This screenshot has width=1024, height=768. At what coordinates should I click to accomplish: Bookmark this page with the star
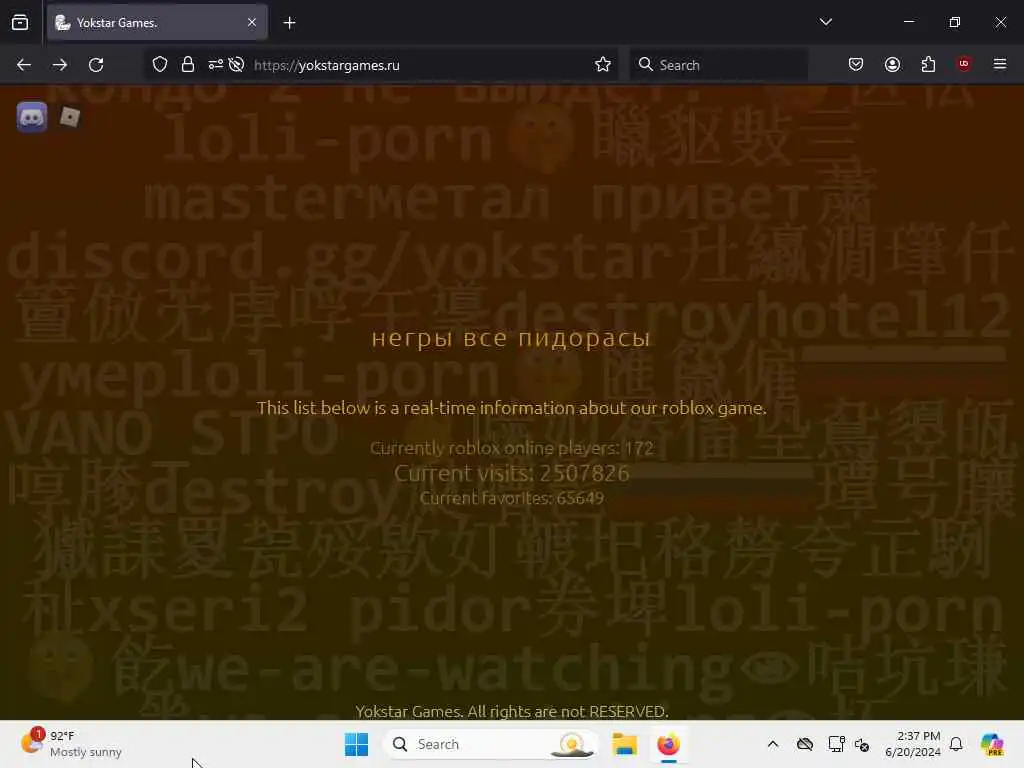coord(603,65)
